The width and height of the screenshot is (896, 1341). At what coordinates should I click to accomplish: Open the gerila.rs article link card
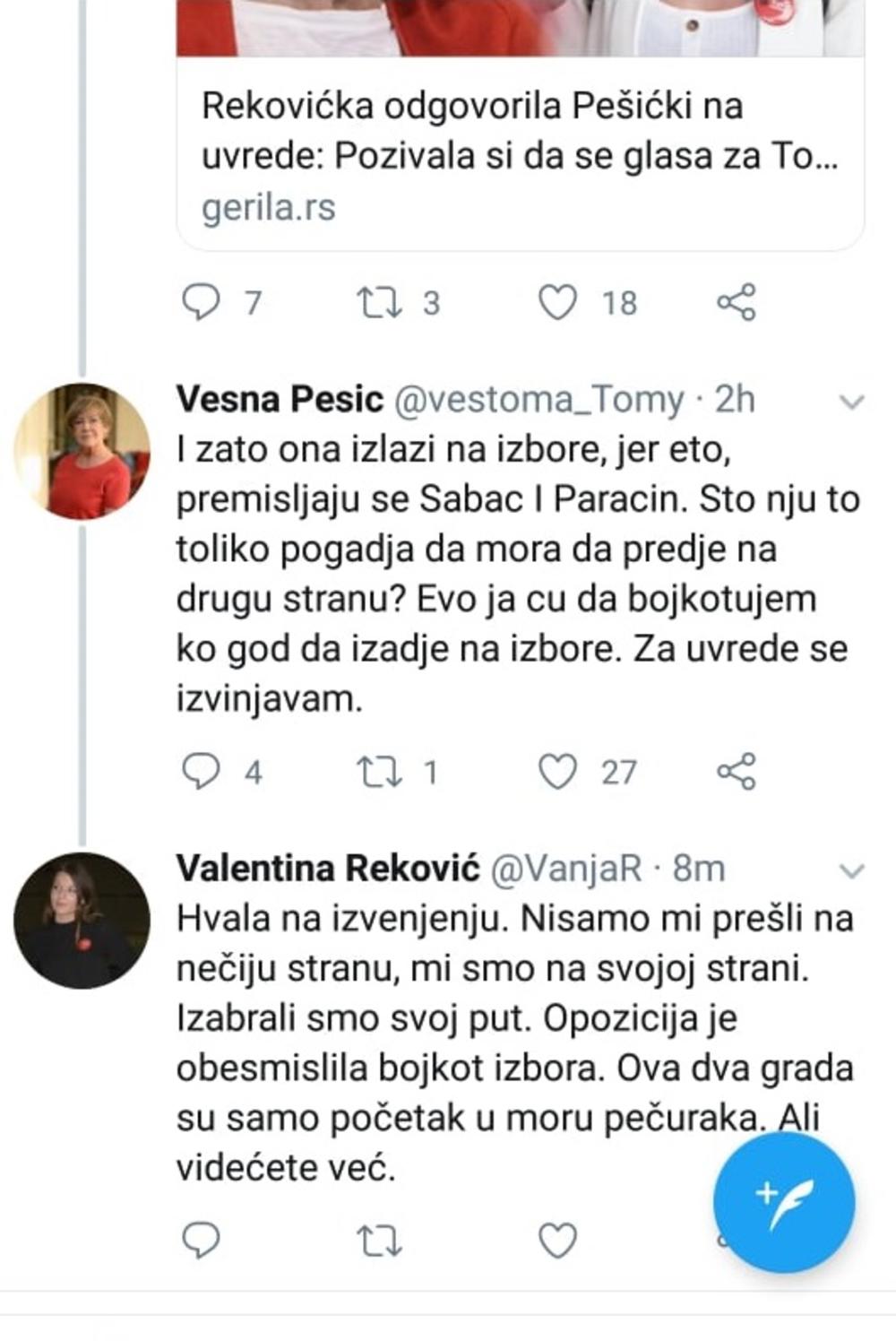pos(520,157)
